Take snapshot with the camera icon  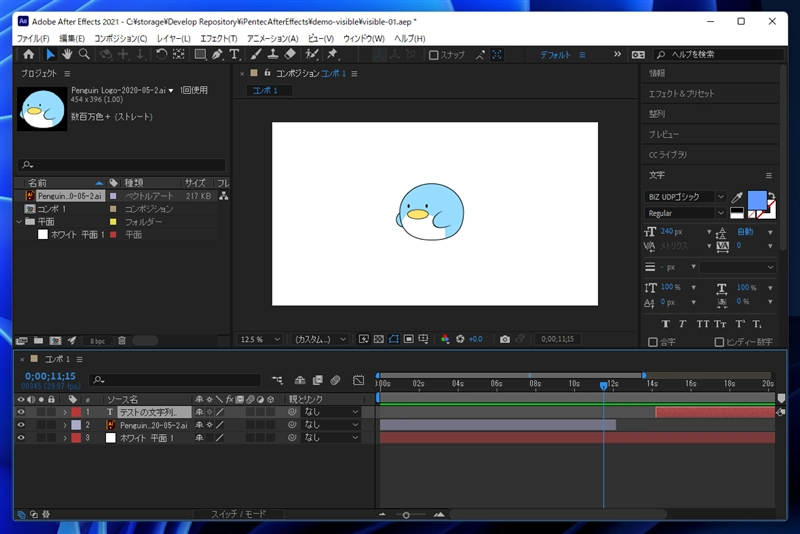505,339
